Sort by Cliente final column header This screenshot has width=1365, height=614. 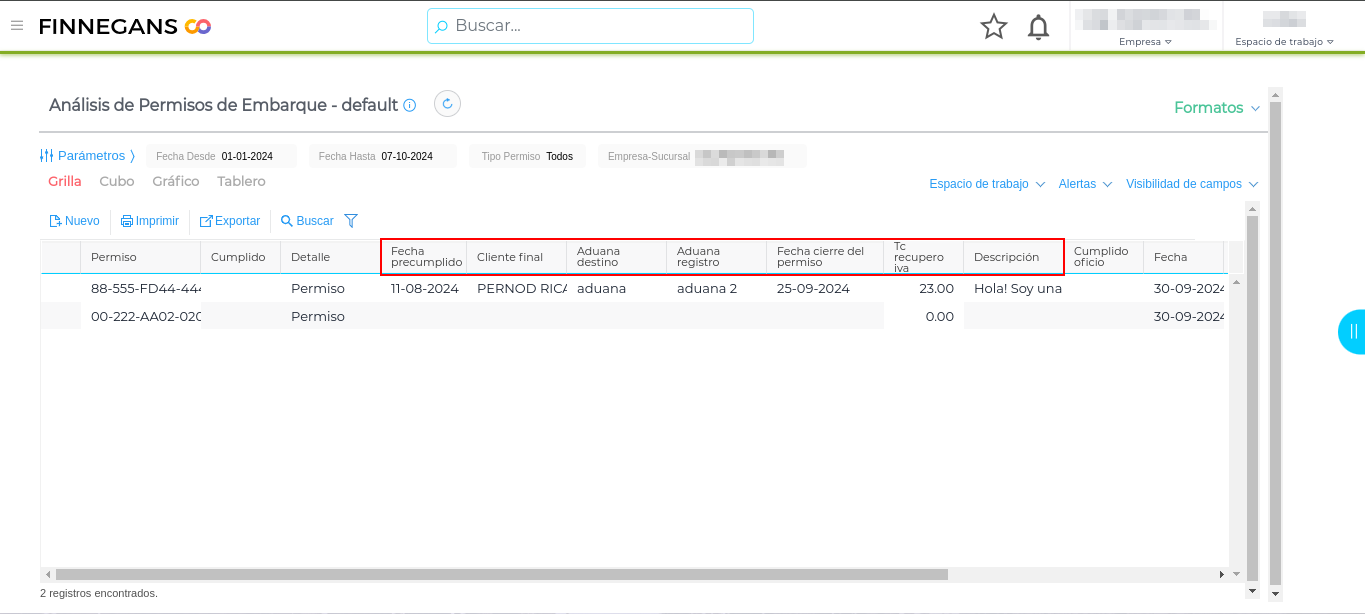coord(516,257)
